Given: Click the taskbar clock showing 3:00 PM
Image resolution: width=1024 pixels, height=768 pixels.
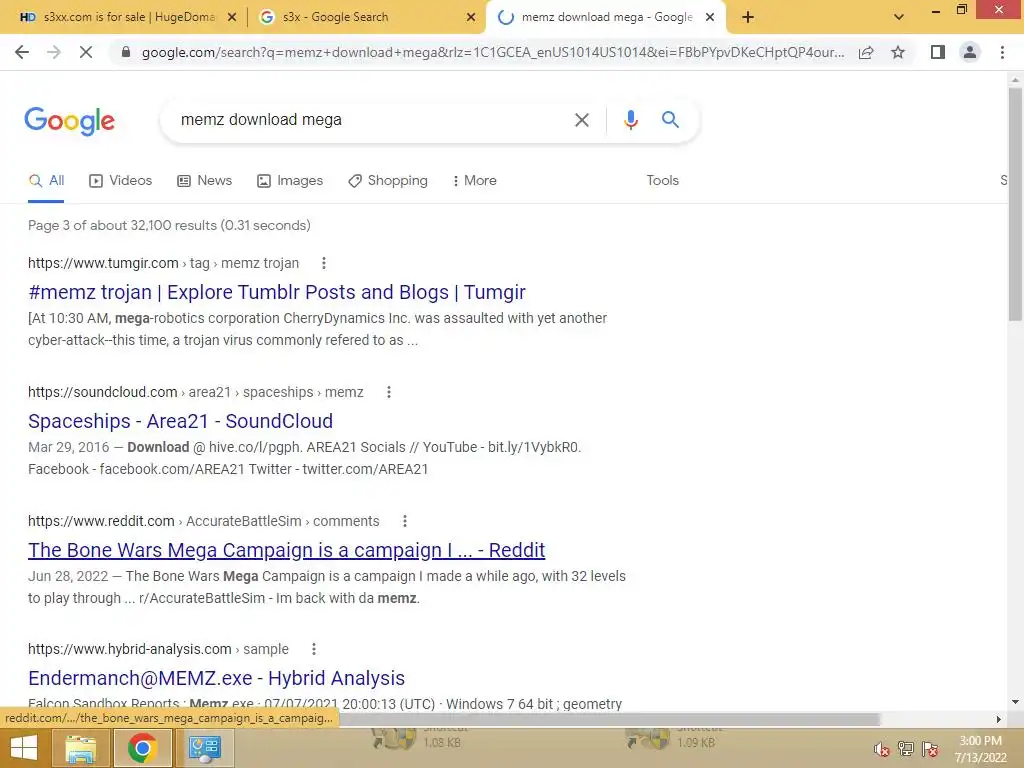Looking at the screenshot, I should [x=980, y=749].
